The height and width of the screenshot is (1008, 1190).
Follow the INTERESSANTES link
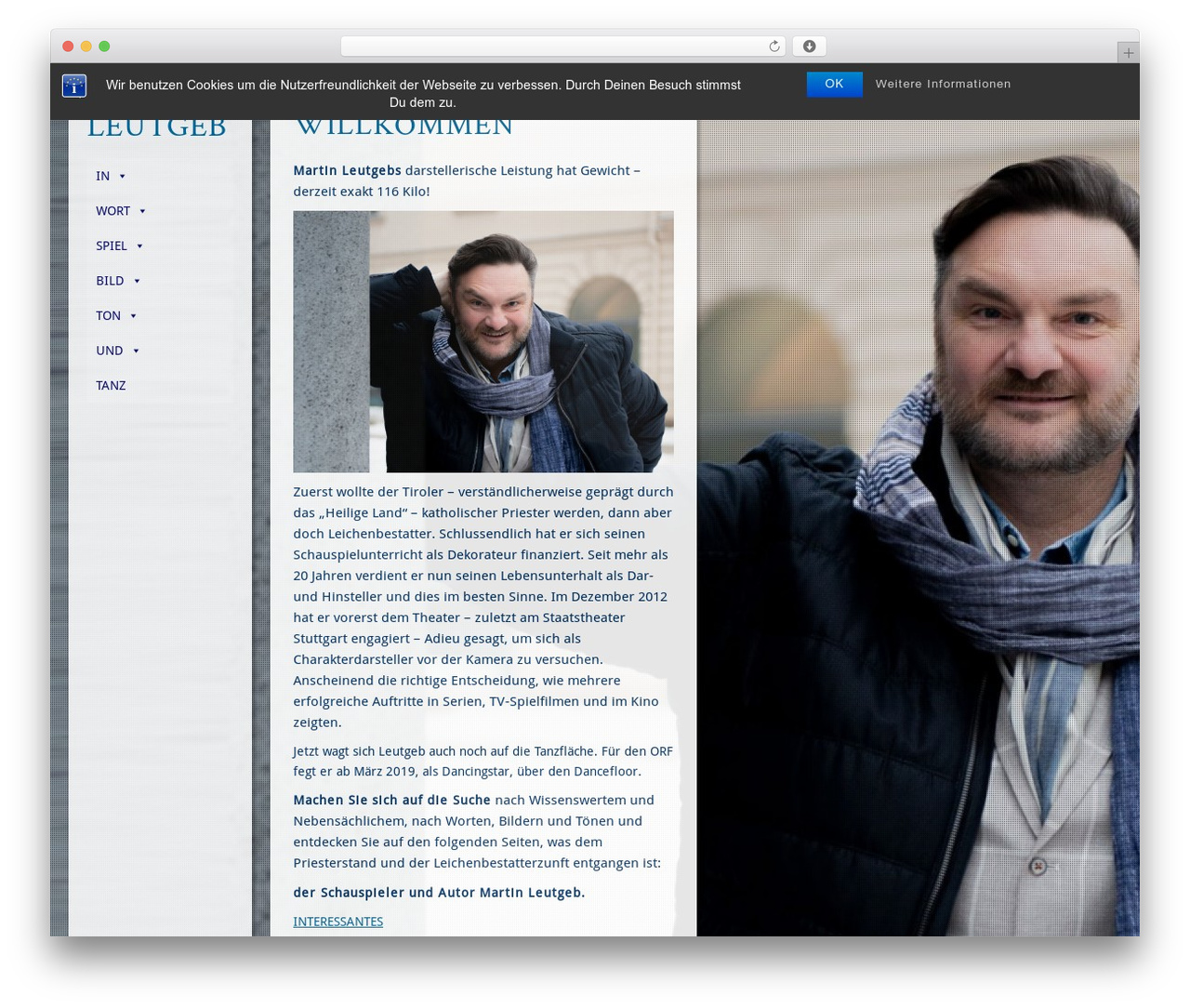tap(338, 922)
